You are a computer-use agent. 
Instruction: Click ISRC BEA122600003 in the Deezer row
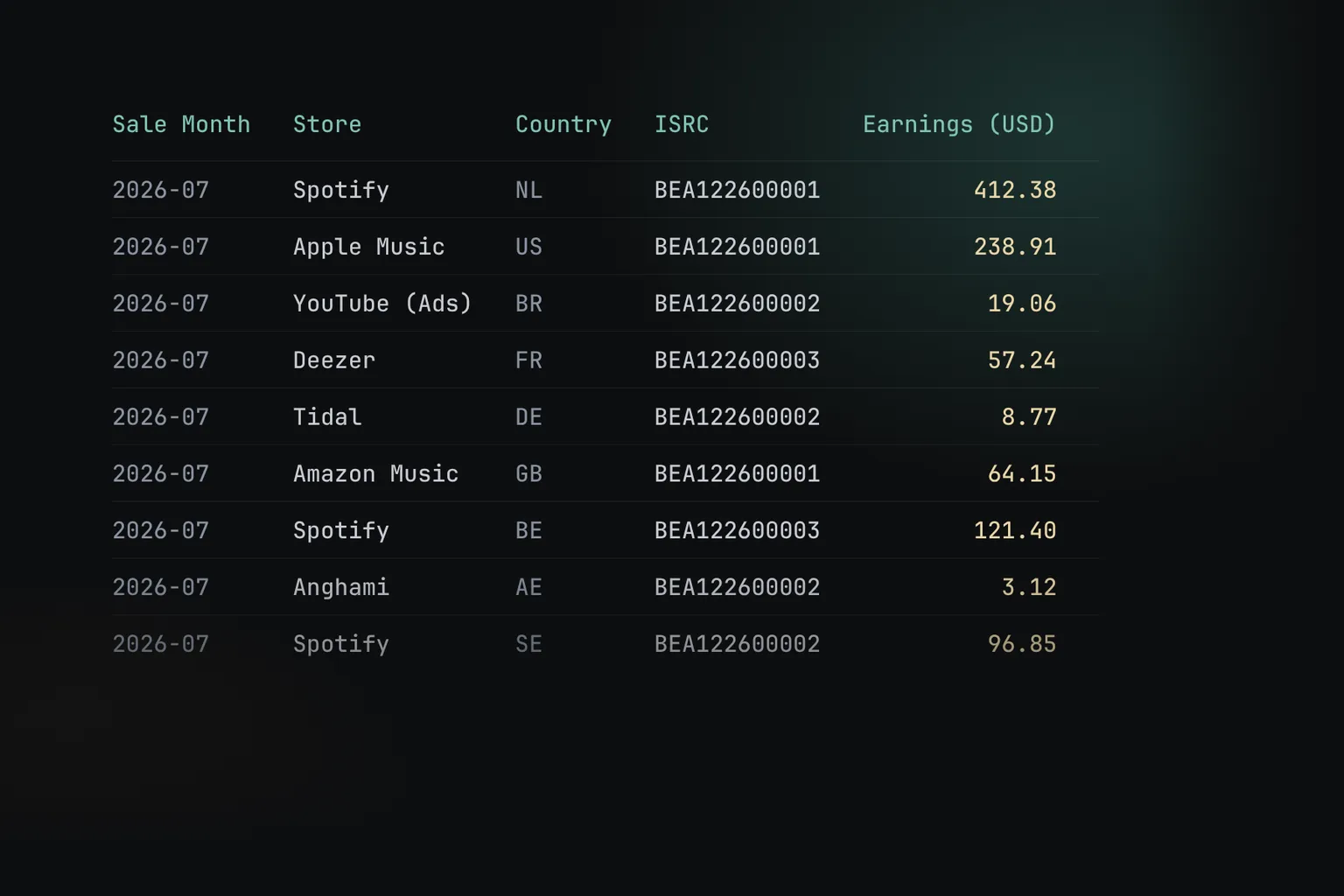[737, 360]
